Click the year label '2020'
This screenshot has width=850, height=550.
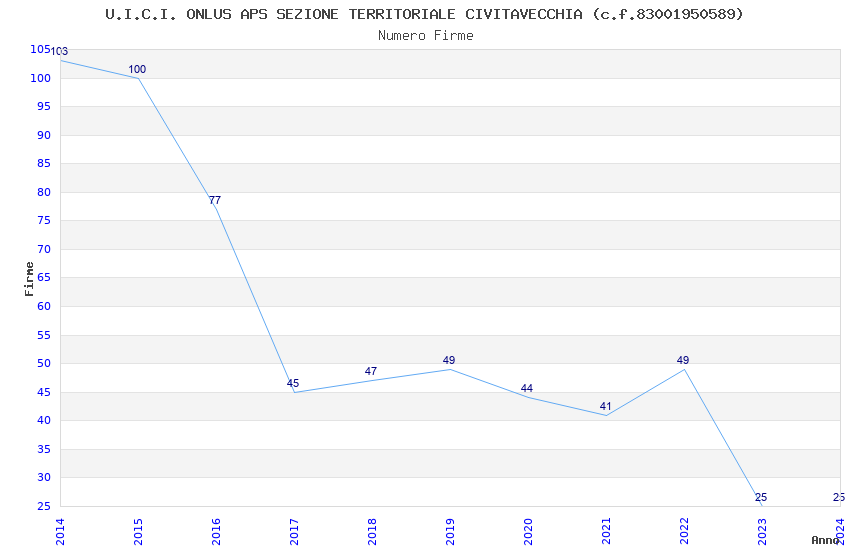point(529,532)
